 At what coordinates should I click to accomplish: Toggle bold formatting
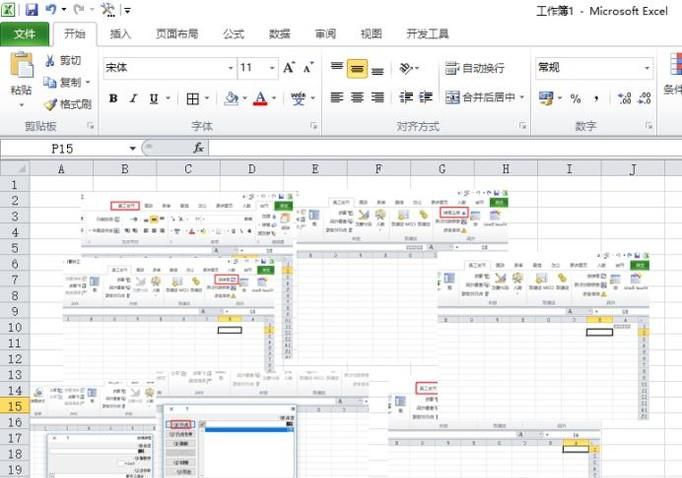pyautogui.click(x=113, y=98)
